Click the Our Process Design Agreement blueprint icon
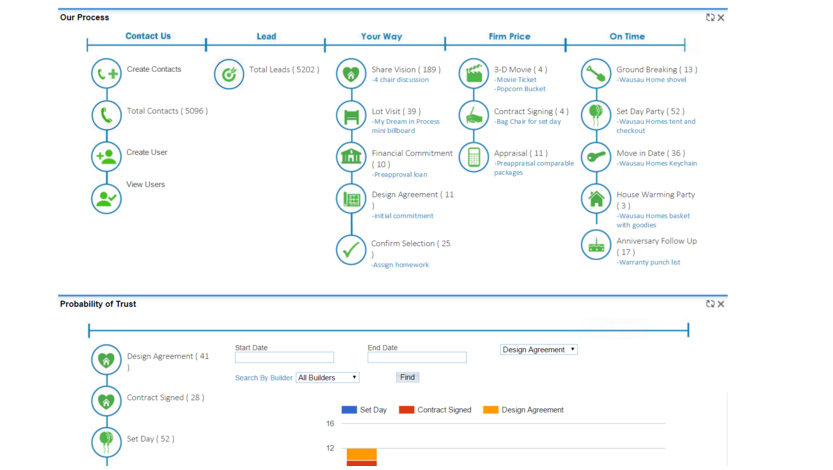Screen dimensions: 833x470 tap(351, 199)
